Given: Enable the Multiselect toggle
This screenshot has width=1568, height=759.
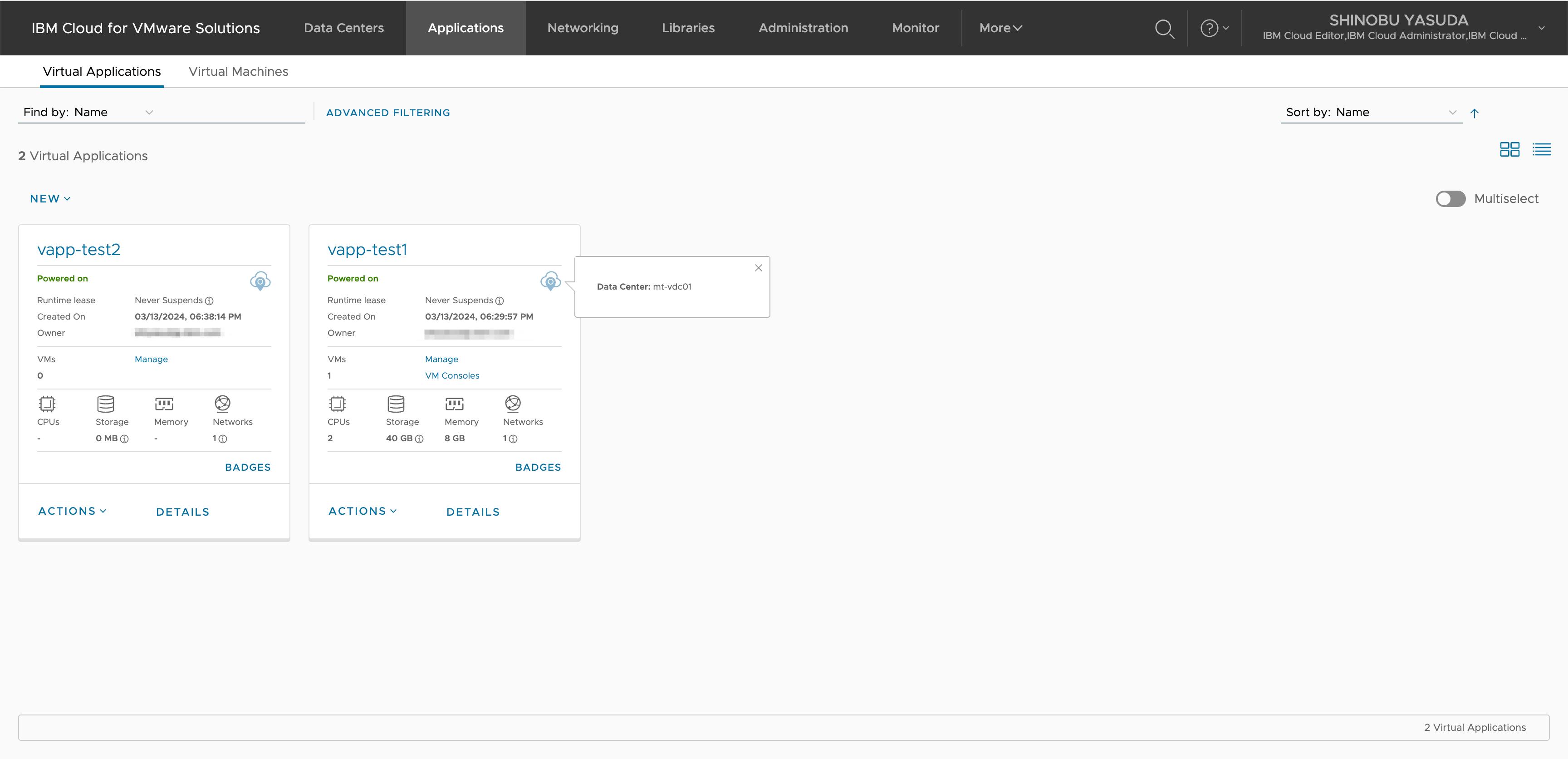Looking at the screenshot, I should click(1450, 199).
